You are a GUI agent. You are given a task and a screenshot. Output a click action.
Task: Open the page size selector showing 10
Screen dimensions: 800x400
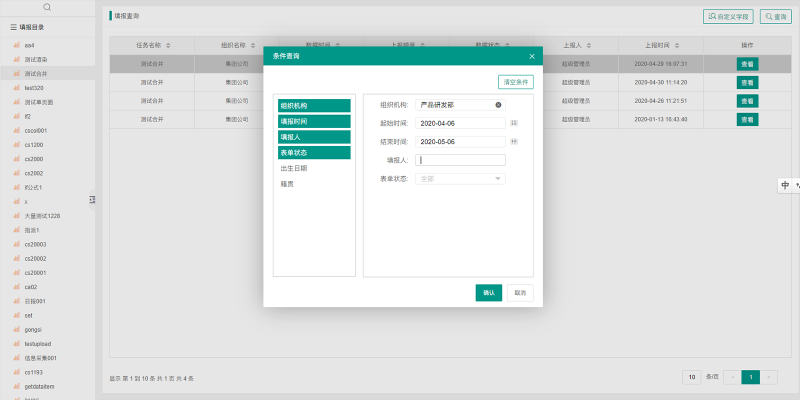(x=691, y=377)
